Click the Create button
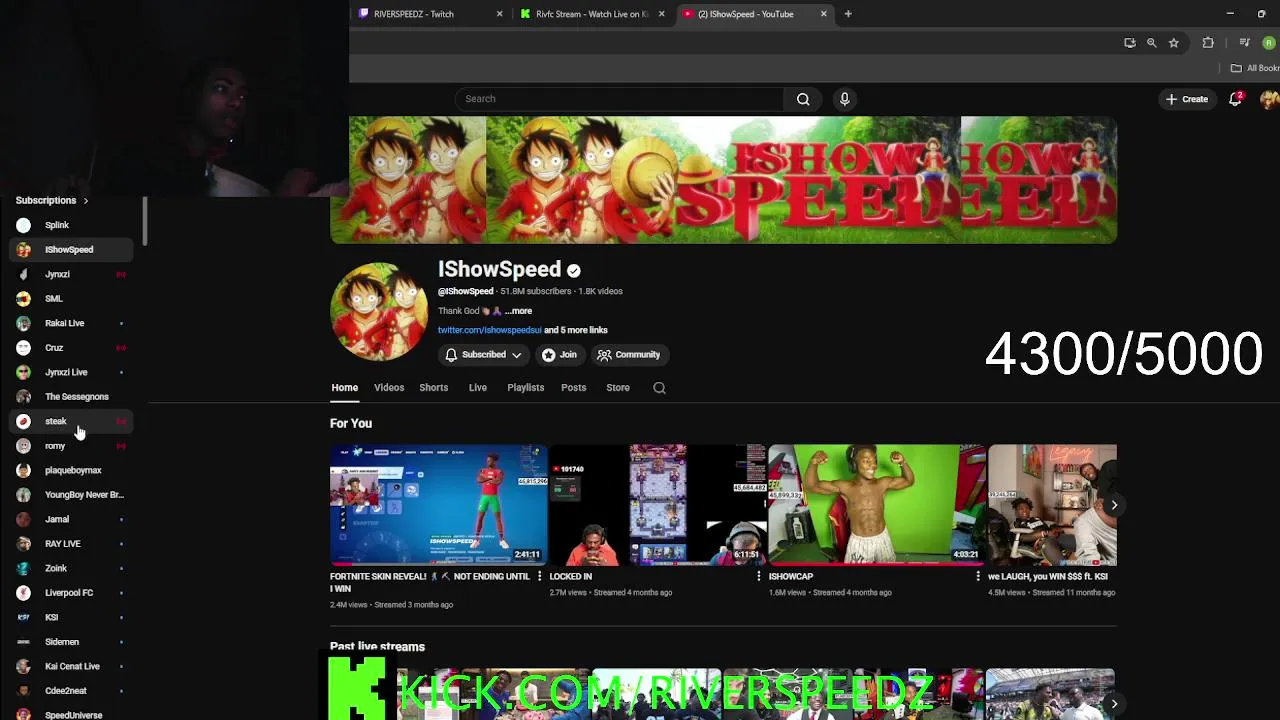This screenshot has width=1280, height=720. (x=1187, y=99)
